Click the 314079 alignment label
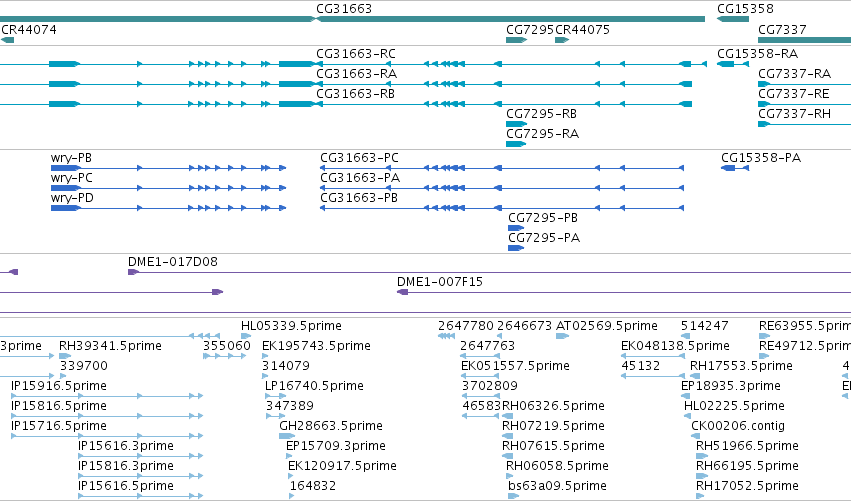Screen dimensions: 851x501 pyautogui.click(x=286, y=366)
